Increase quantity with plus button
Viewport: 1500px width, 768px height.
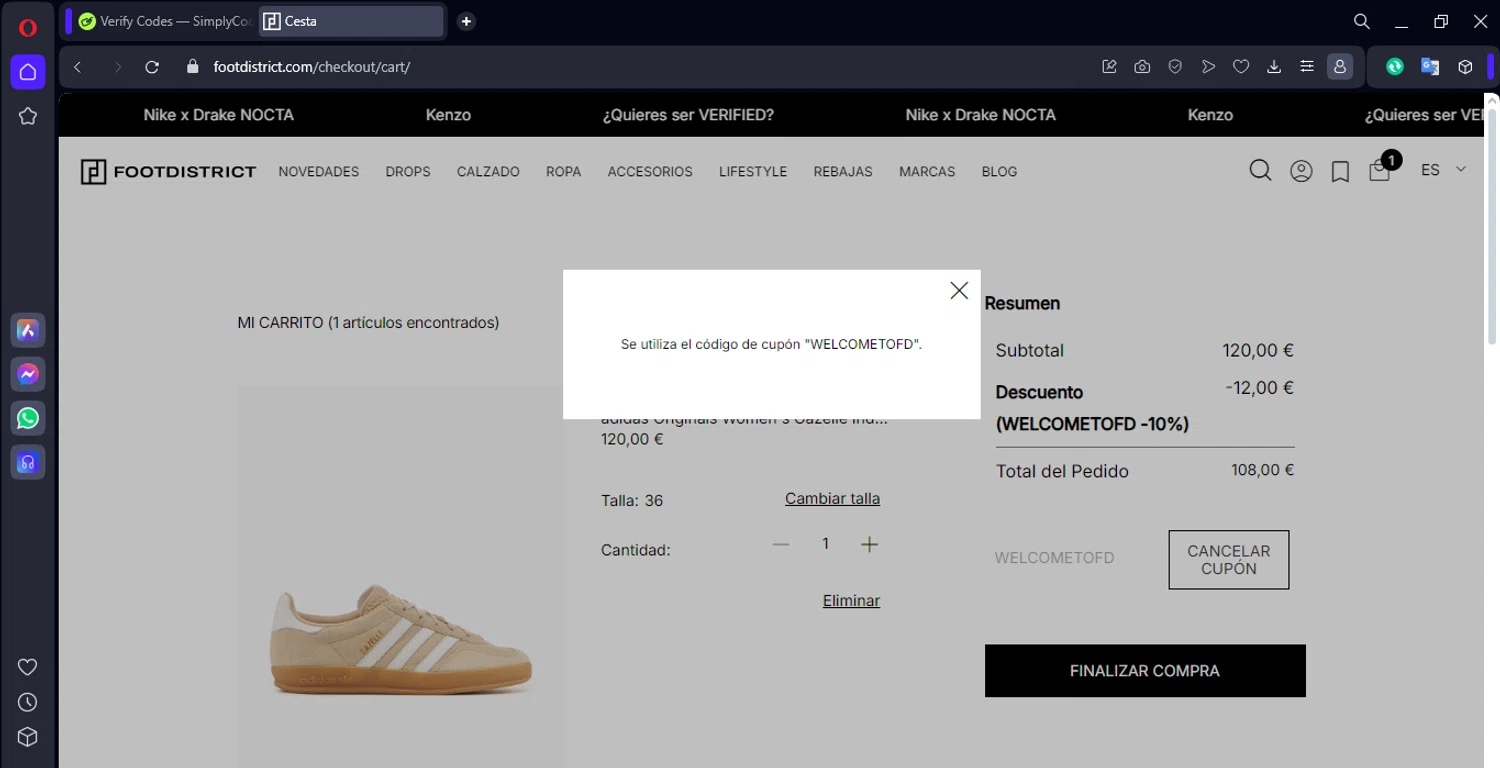869,544
